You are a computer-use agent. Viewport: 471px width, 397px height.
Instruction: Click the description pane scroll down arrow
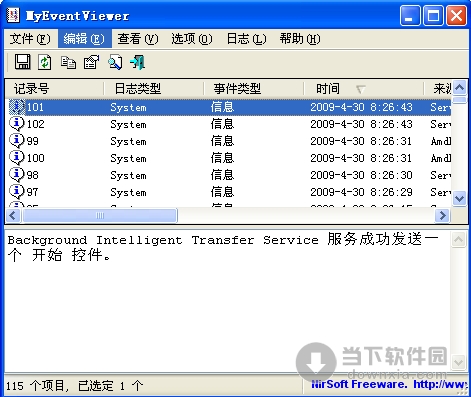(x=459, y=362)
